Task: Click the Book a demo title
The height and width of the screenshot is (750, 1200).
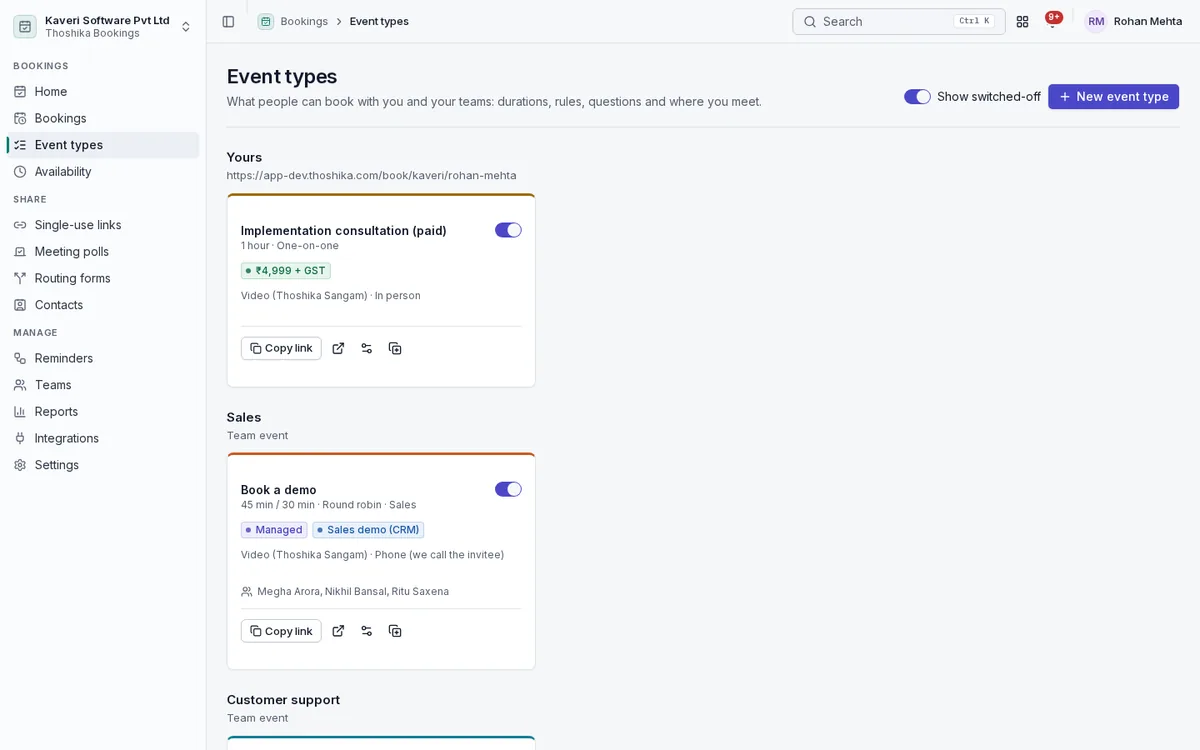Action: point(279,489)
